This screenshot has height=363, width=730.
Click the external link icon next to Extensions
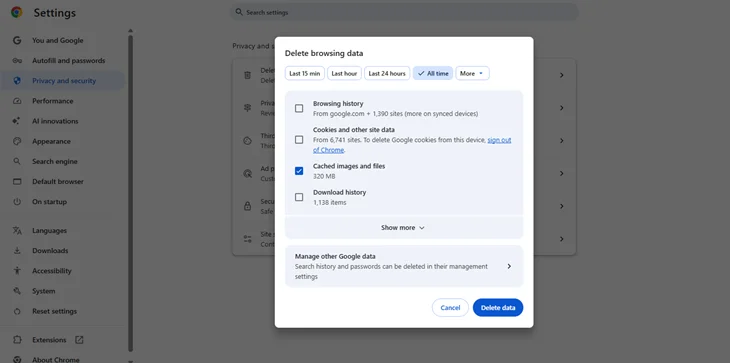[x=79, y=340]
